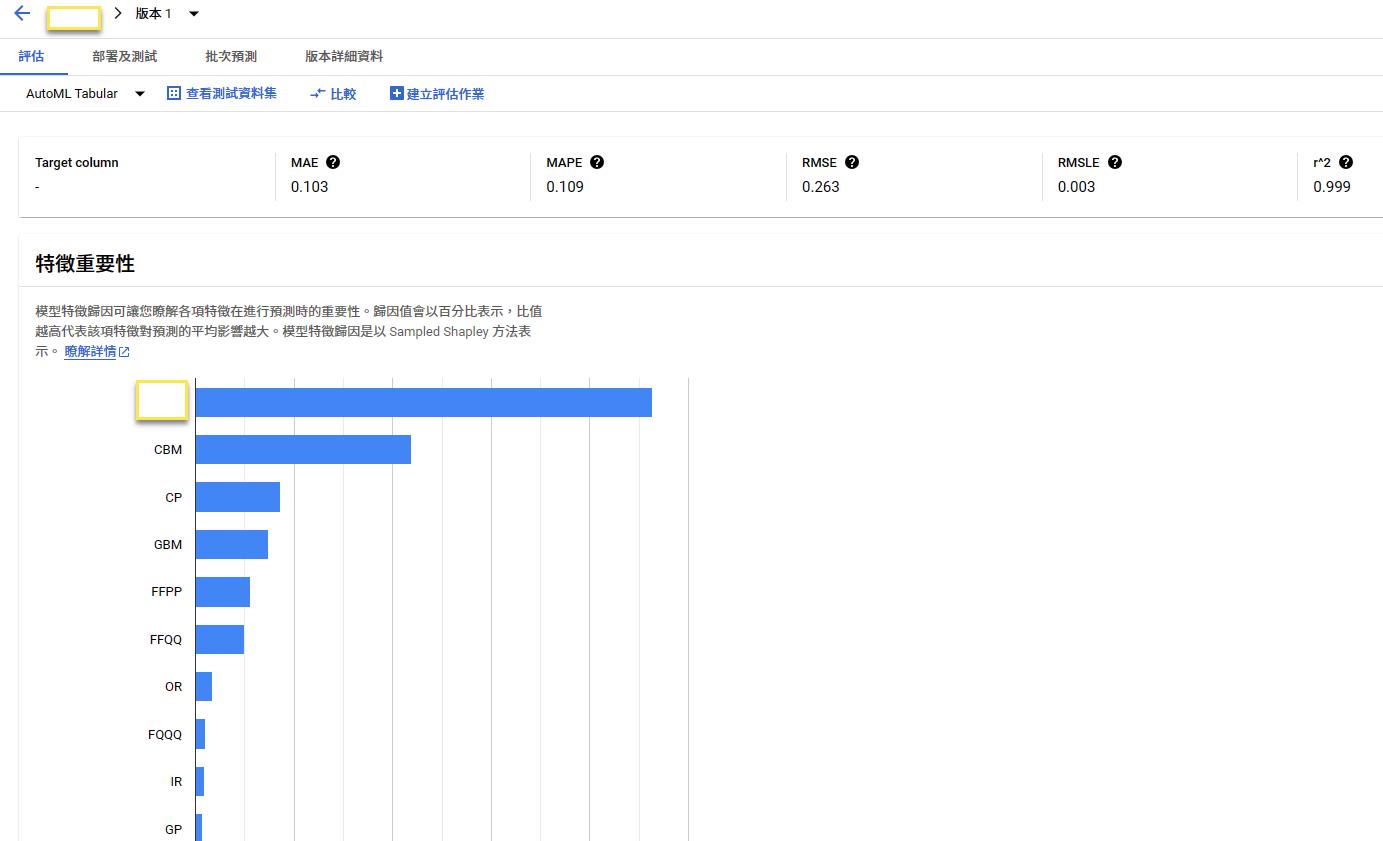Open the AutoML Tabular dropdown

coord(140,94)
